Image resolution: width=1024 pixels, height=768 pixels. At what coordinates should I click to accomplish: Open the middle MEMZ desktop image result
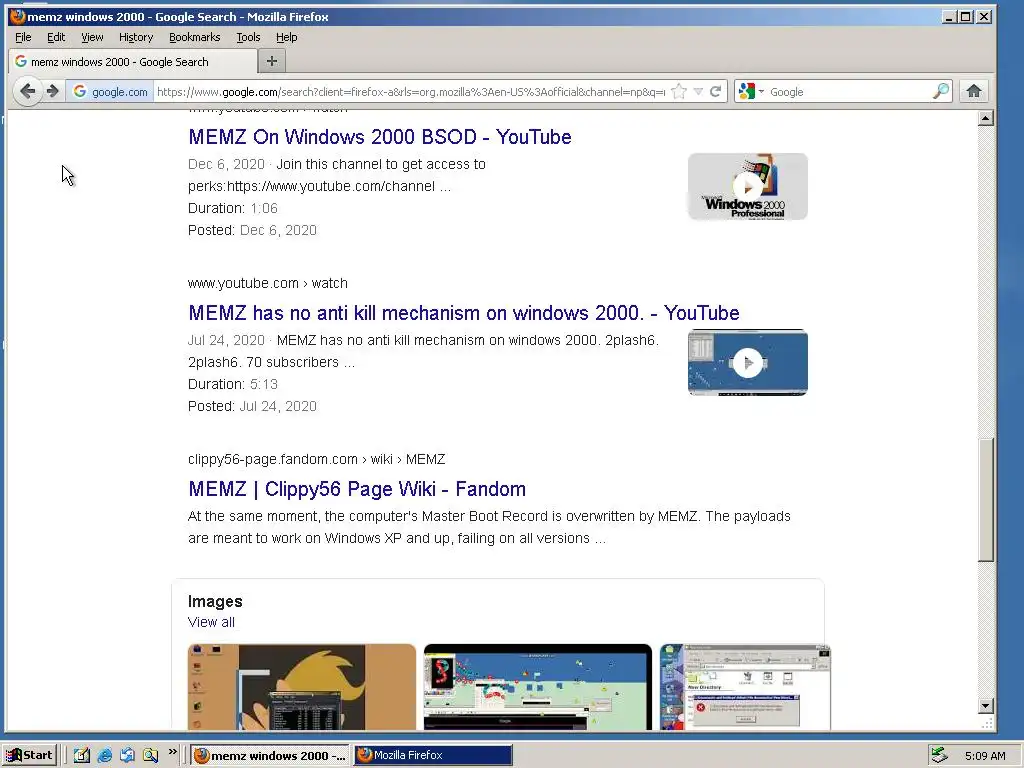tap(537, 687)
